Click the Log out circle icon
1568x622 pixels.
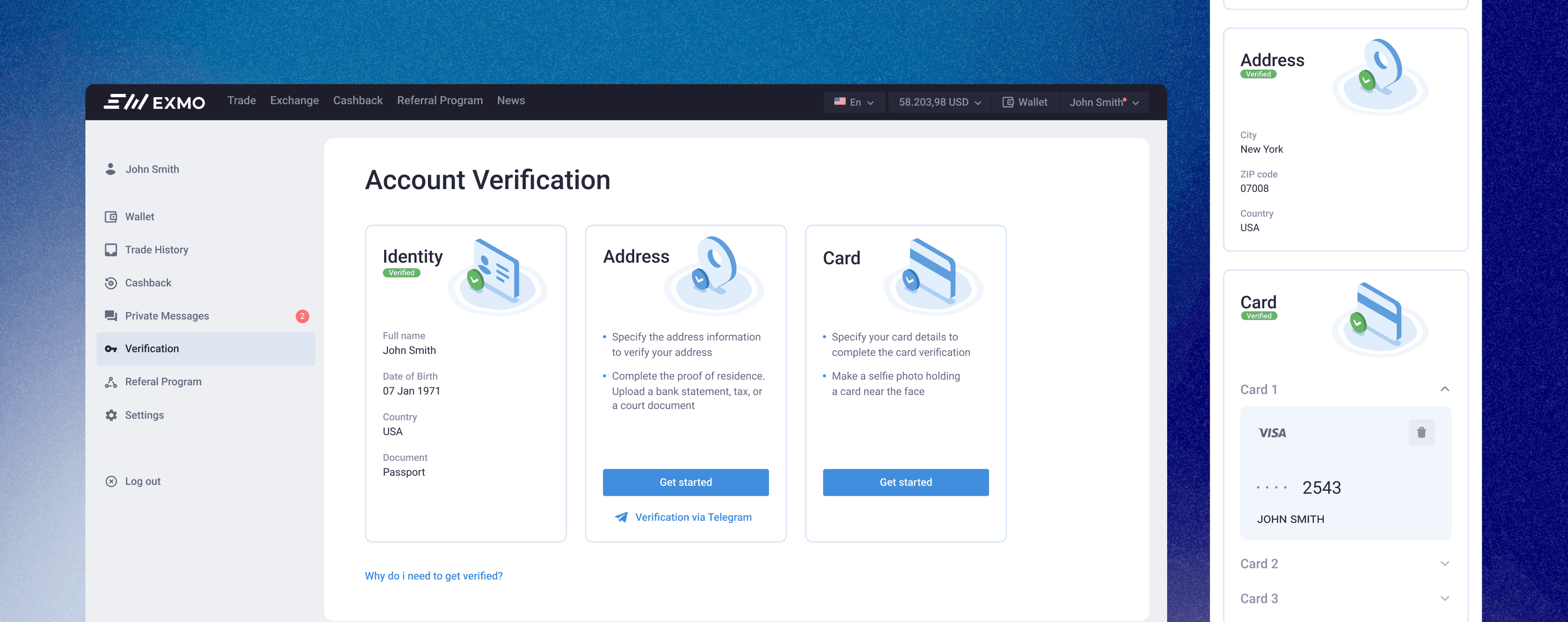111,481
